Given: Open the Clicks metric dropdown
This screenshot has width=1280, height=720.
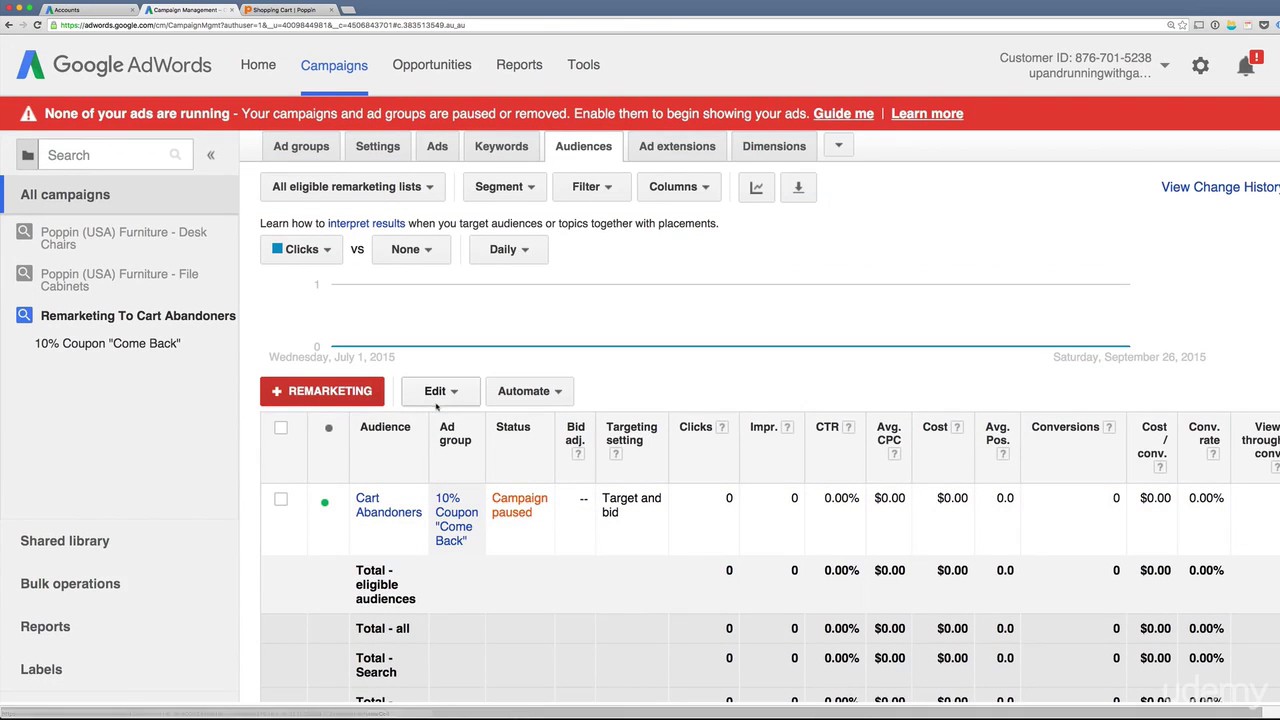Looking at the screenshot, I should coord(301,250).
